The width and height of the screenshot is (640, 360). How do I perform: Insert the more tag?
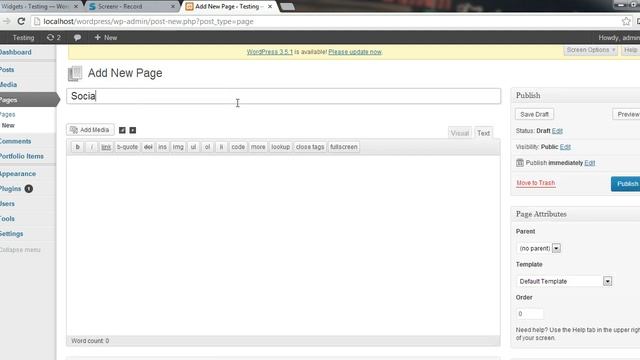coord(258,147)
